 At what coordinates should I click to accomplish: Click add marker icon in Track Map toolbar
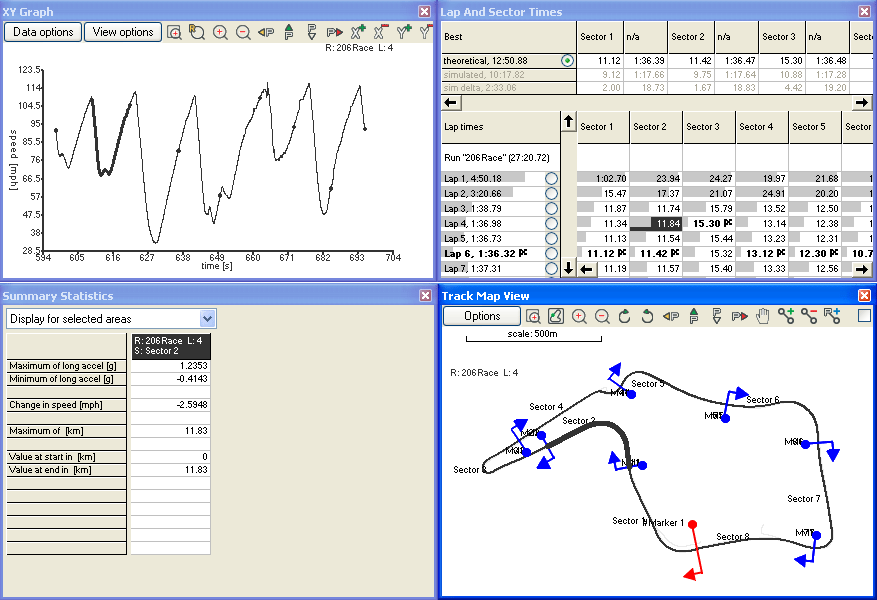coord(787,316)
